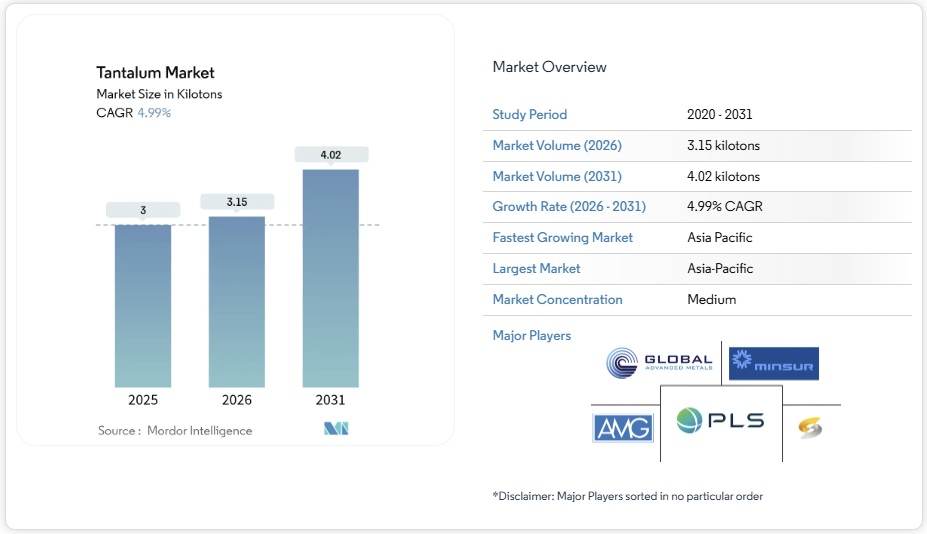Screen dimensions: 927x534
Task: Click the 2025 bar in the chart
Action: click(x=143, y=305)
